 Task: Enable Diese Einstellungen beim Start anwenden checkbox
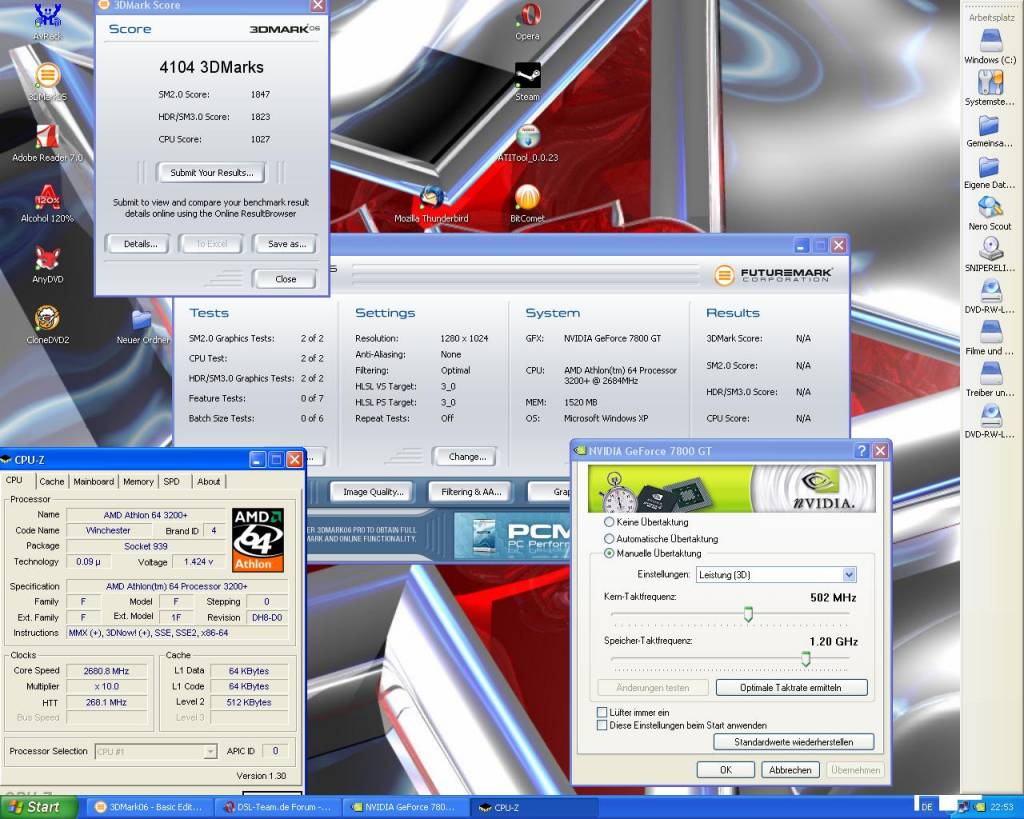pyautogui.click(x=602, y=726)
